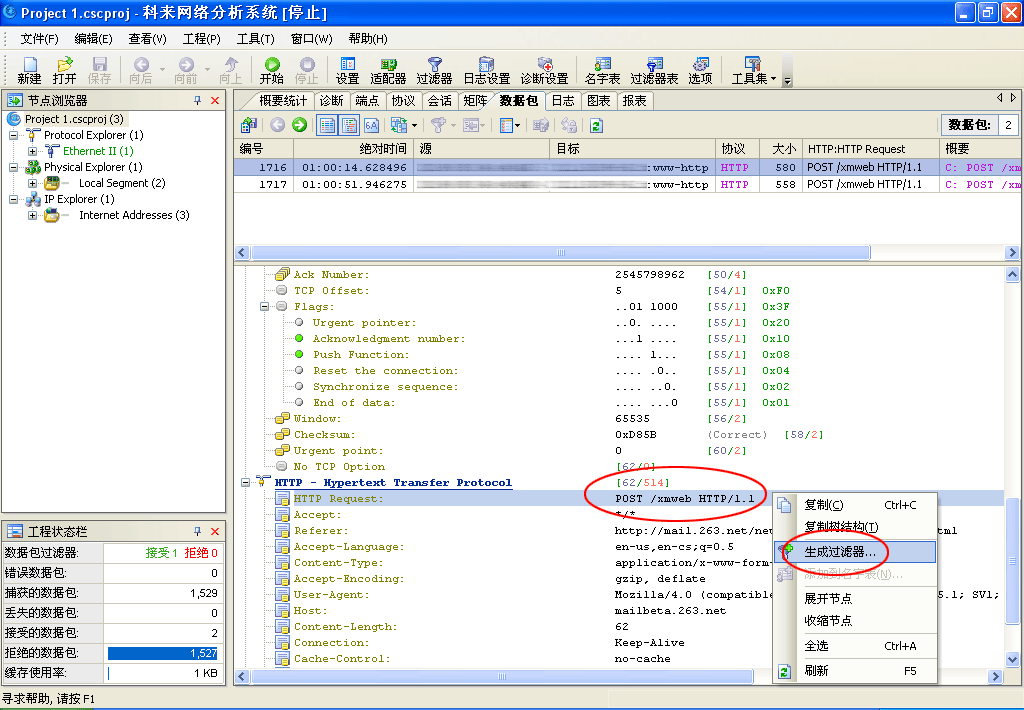
Task: Click the 打开 (Open) folder icon
Action: point(64,65)
